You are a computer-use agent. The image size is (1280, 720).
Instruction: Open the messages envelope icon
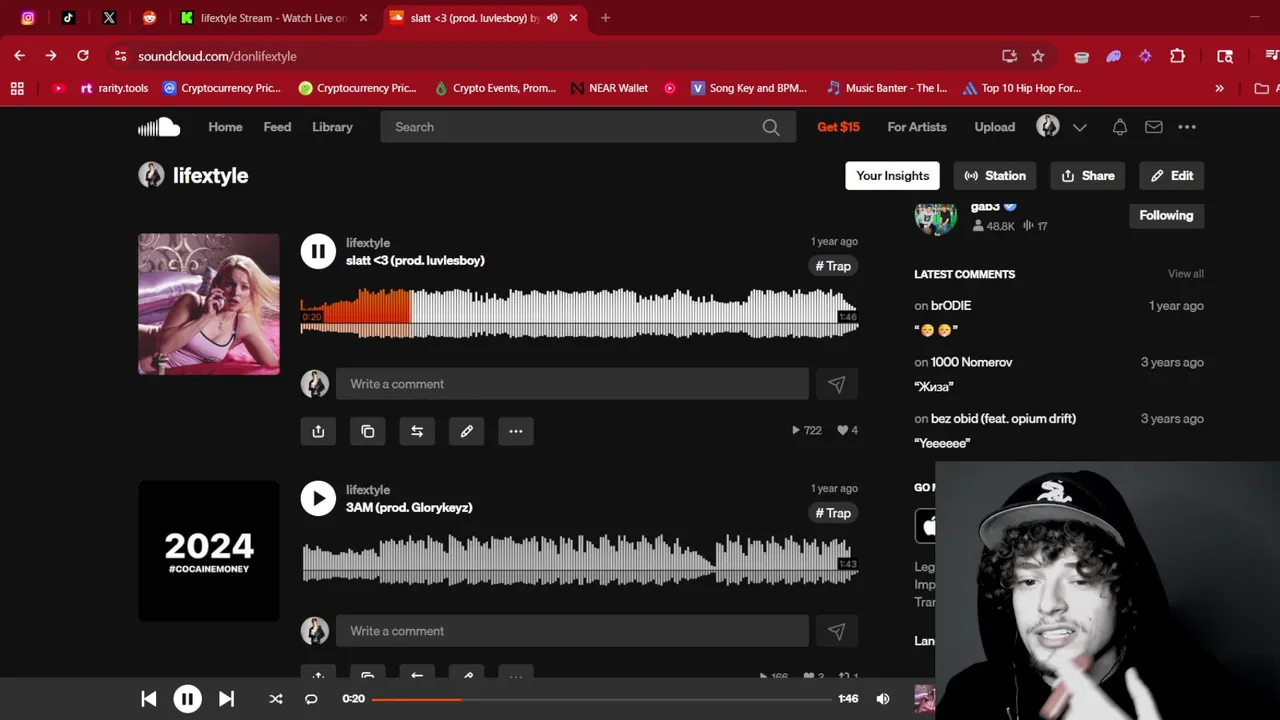click(x=1153, y=127)
